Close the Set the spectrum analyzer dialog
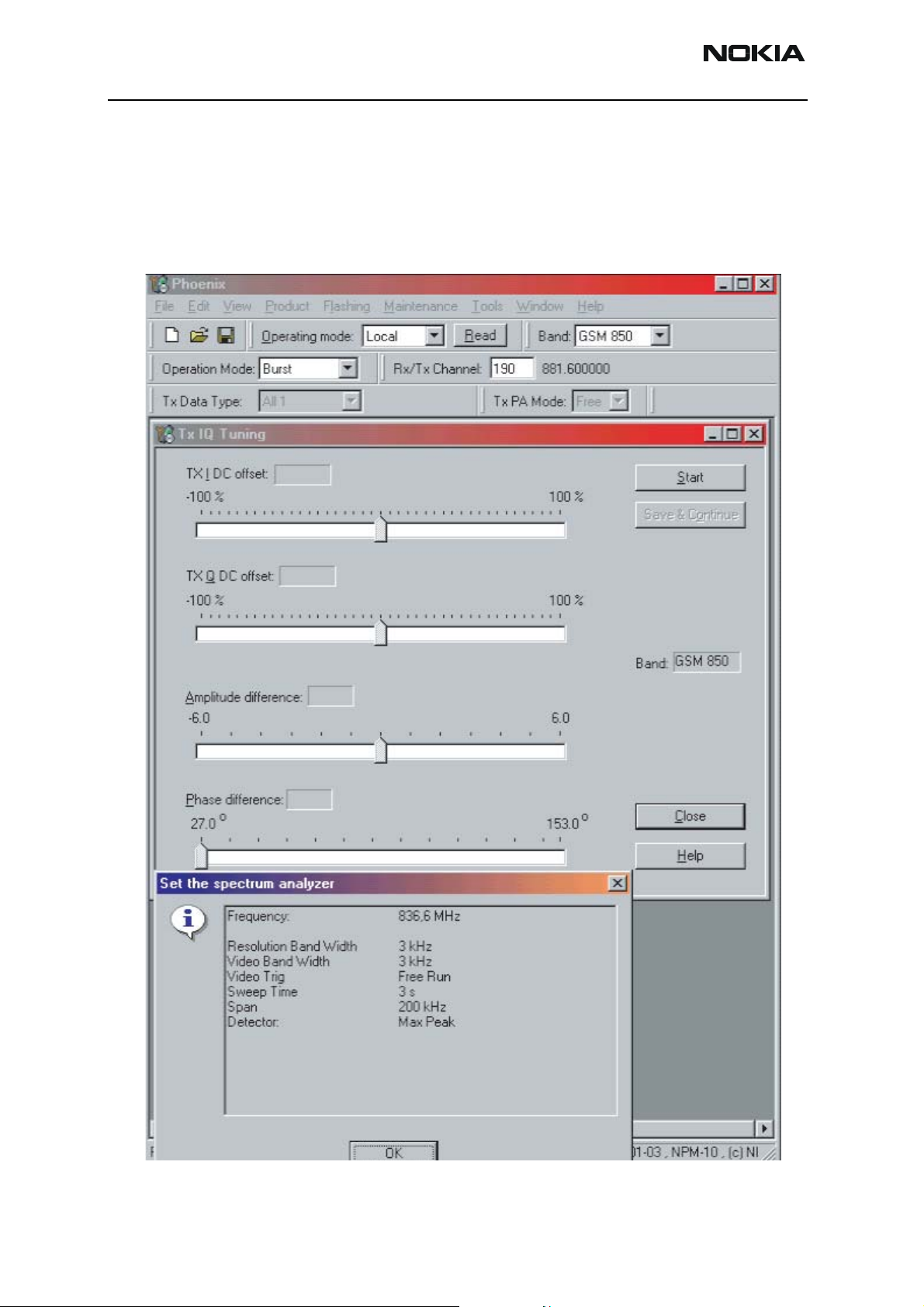This screenshot has height=1307, width=924. (x=618, y=883)
